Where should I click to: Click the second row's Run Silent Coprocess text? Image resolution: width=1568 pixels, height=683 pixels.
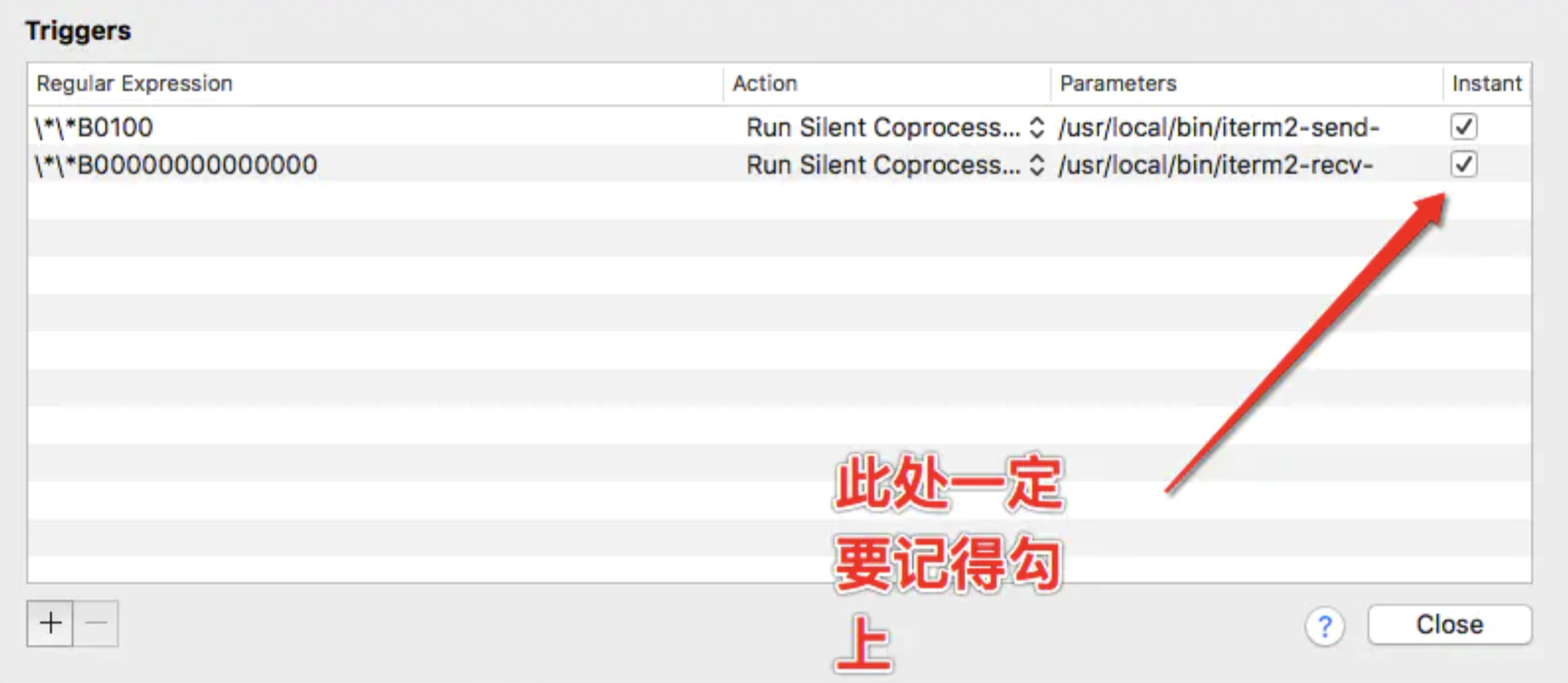pyautogui.click(x=883, y=165)
